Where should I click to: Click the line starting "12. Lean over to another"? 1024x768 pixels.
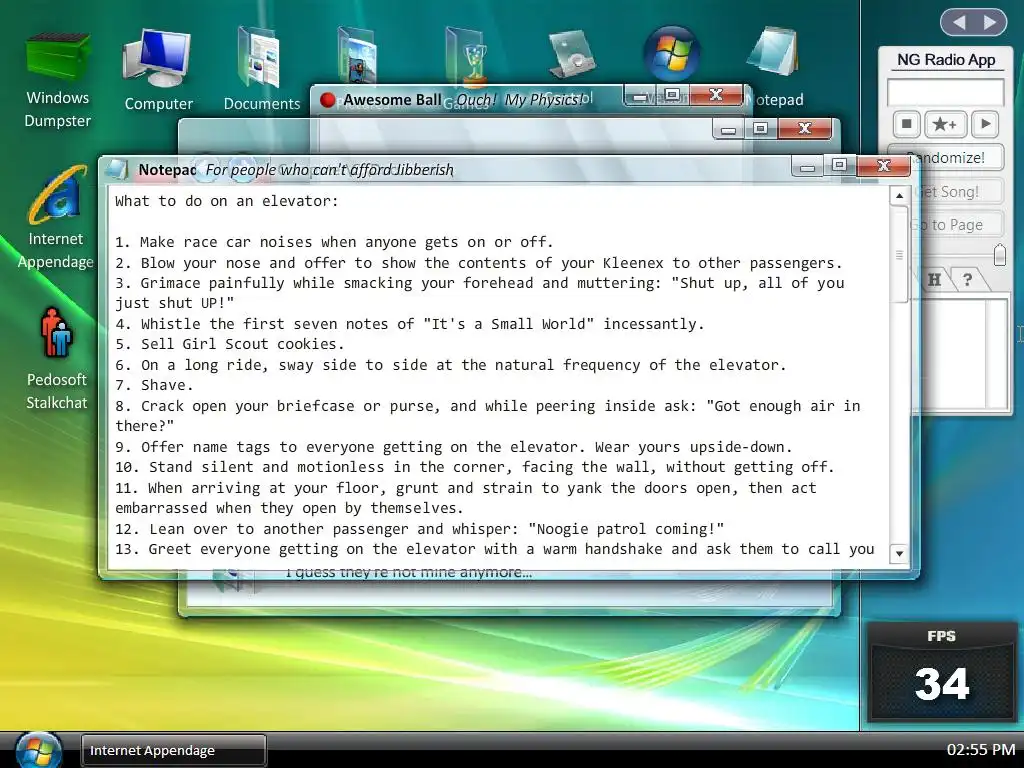[419, 529]
